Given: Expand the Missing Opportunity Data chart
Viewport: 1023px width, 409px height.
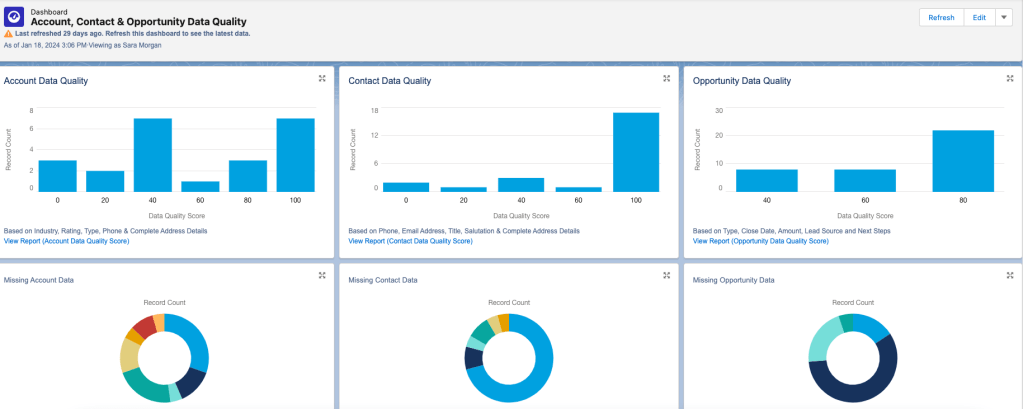Looking at the screenshot, I should (1010, 275).
